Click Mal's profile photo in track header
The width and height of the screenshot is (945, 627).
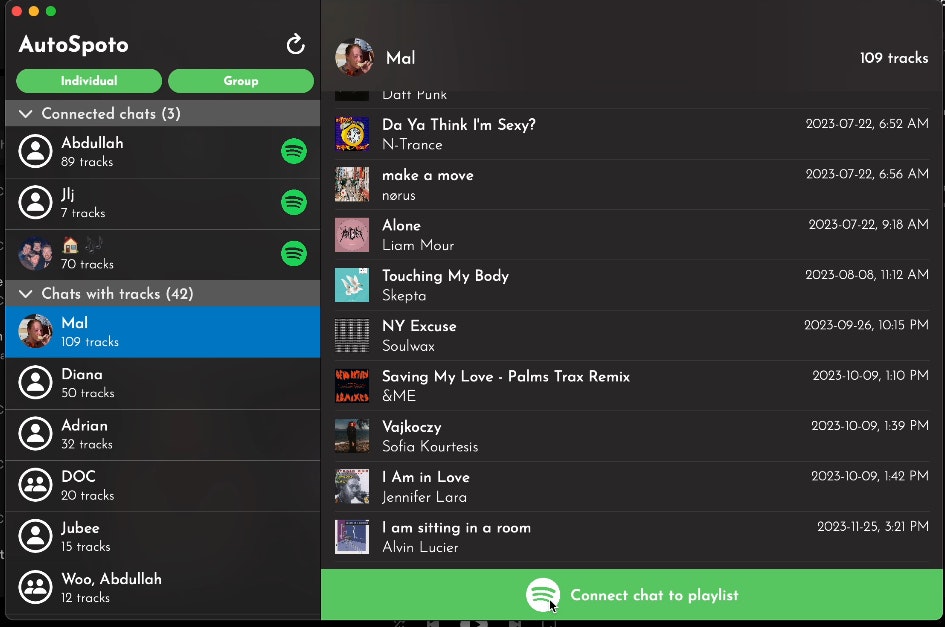click(x=354, y=57)
